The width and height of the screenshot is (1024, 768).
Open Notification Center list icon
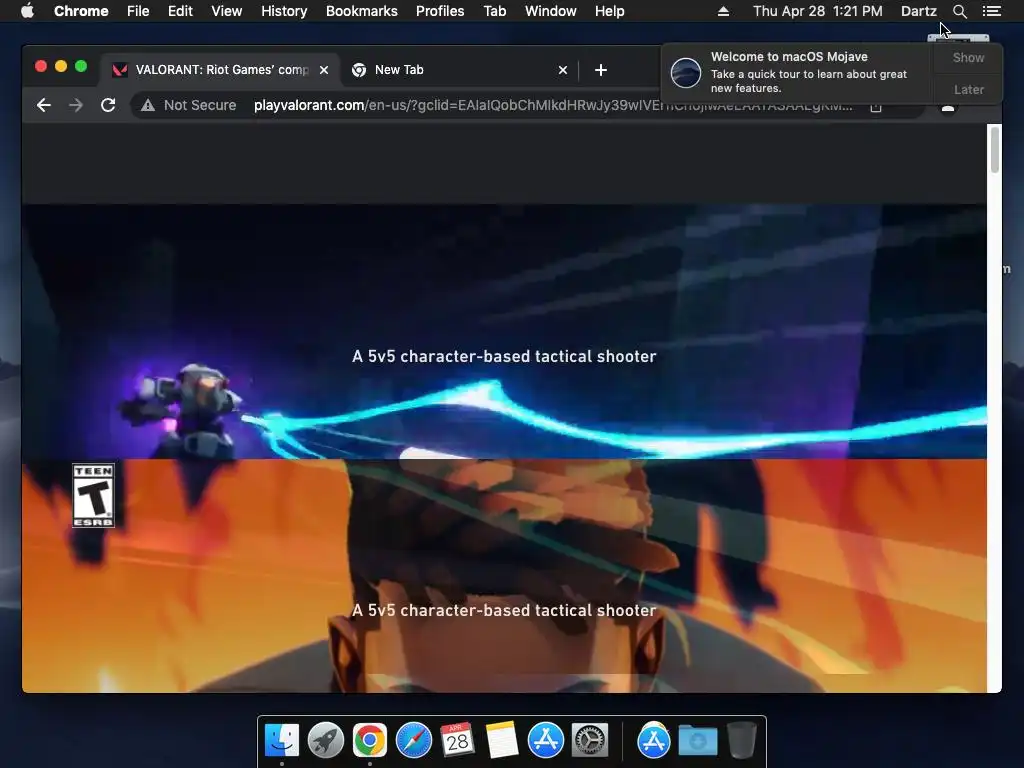(991, 11)
